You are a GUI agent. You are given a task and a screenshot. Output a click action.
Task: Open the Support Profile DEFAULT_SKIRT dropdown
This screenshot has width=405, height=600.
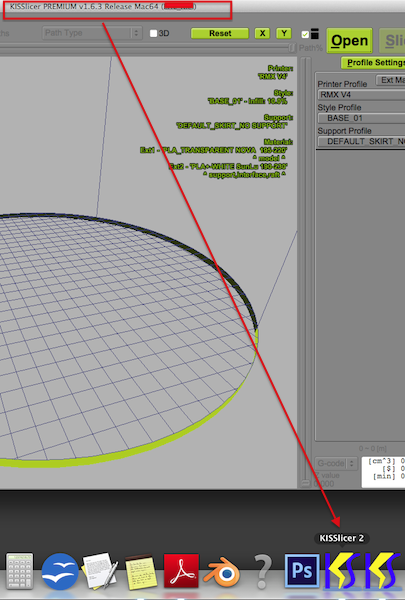[x=361, y=141]
